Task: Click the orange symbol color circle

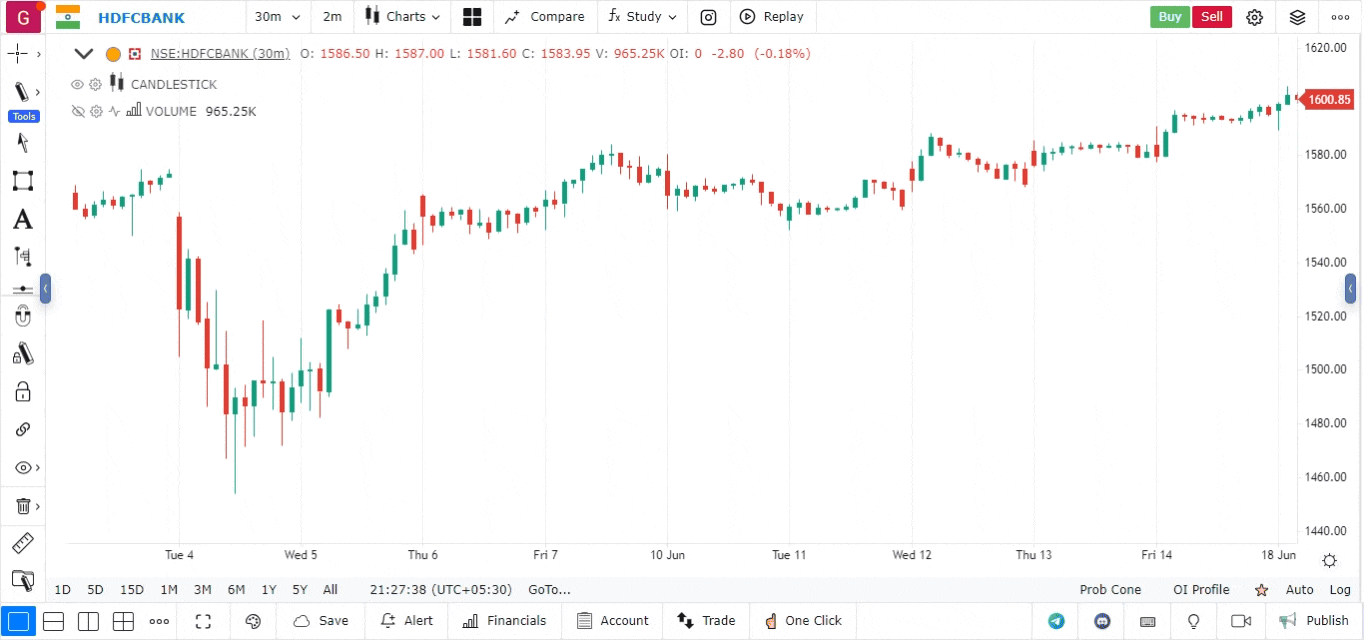Action: click(x=113, y=54)
